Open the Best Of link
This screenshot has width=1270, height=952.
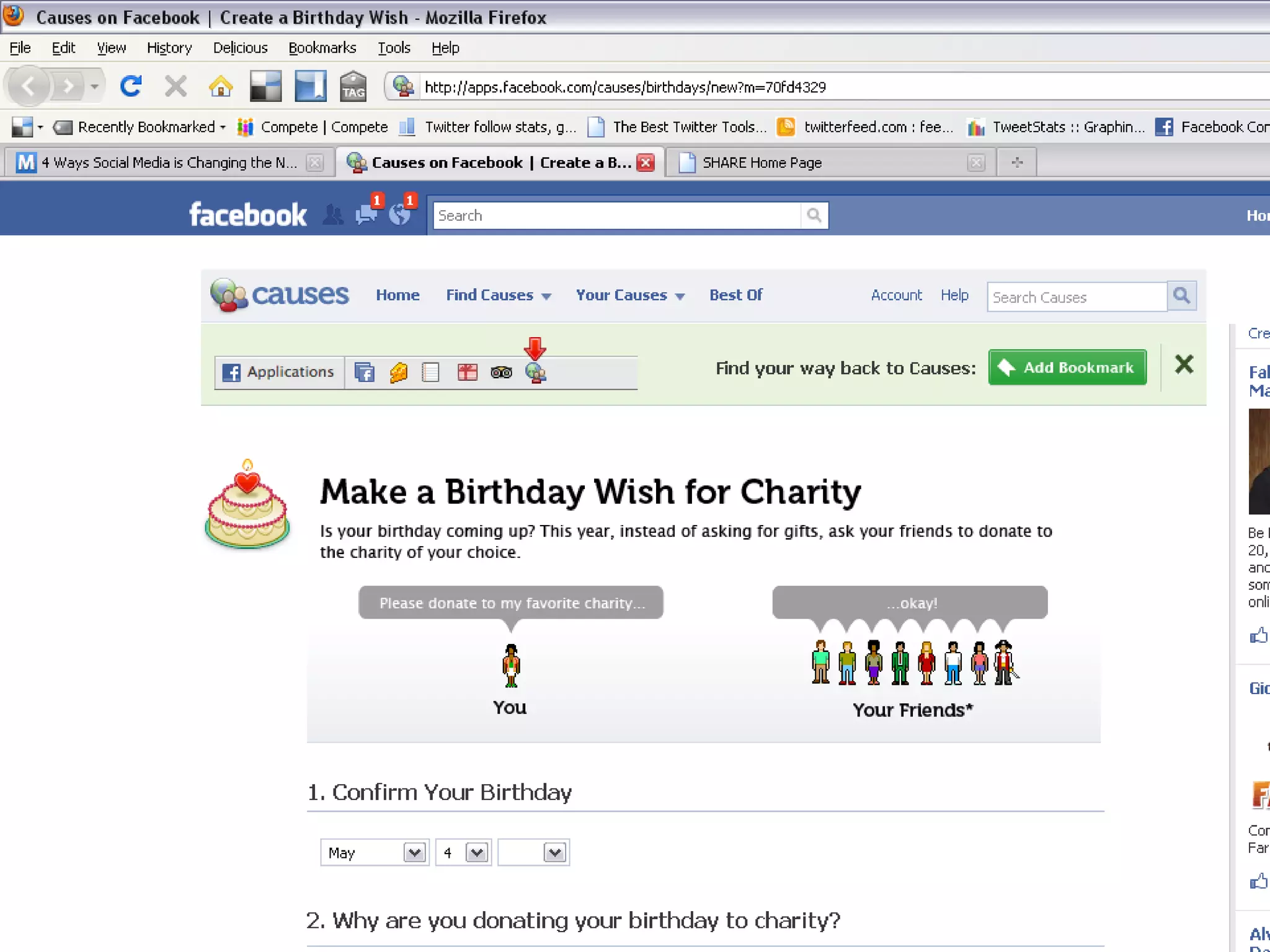(x=736, y=295)
